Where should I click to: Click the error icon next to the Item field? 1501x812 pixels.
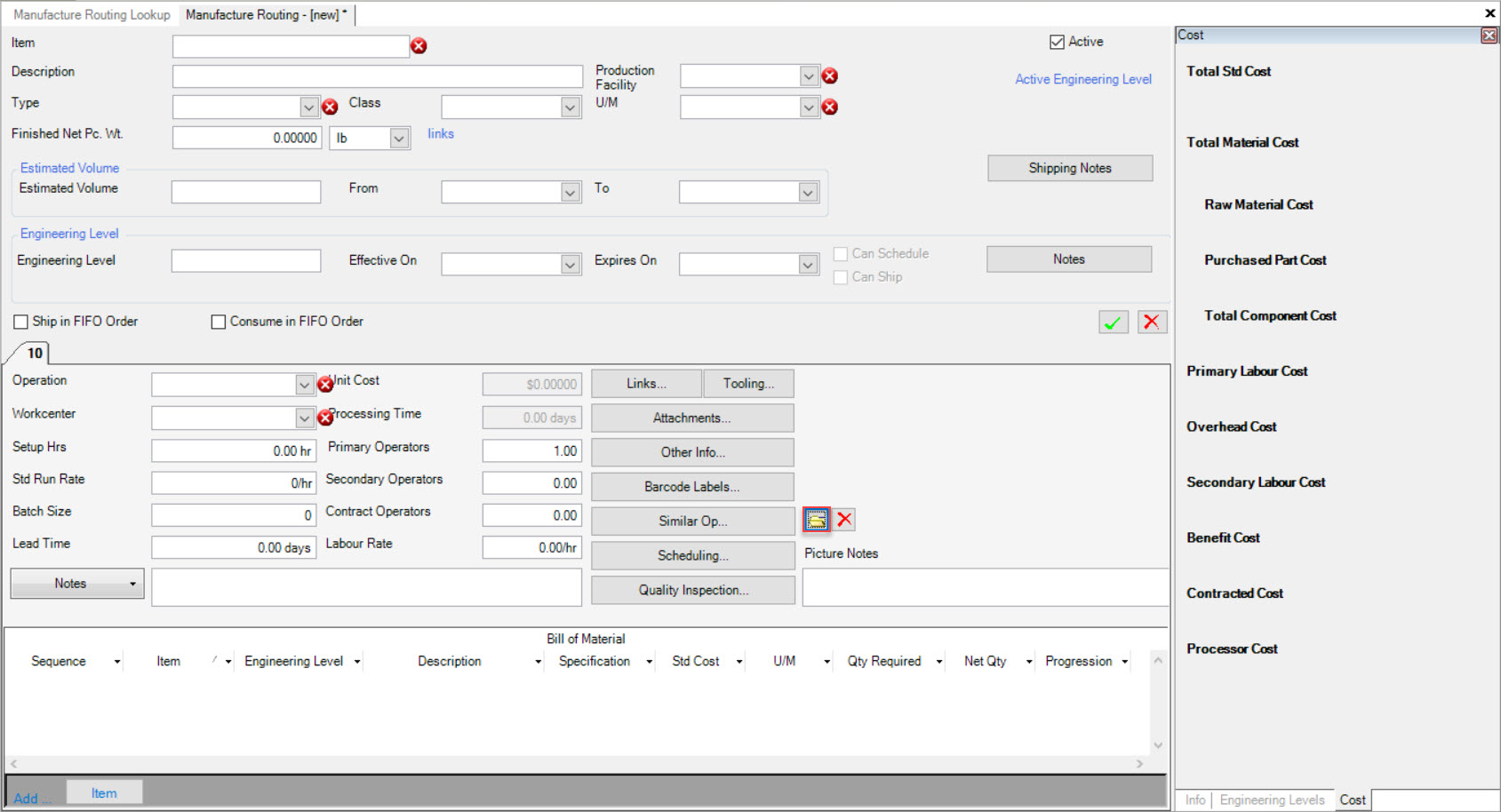coord(419,46)
